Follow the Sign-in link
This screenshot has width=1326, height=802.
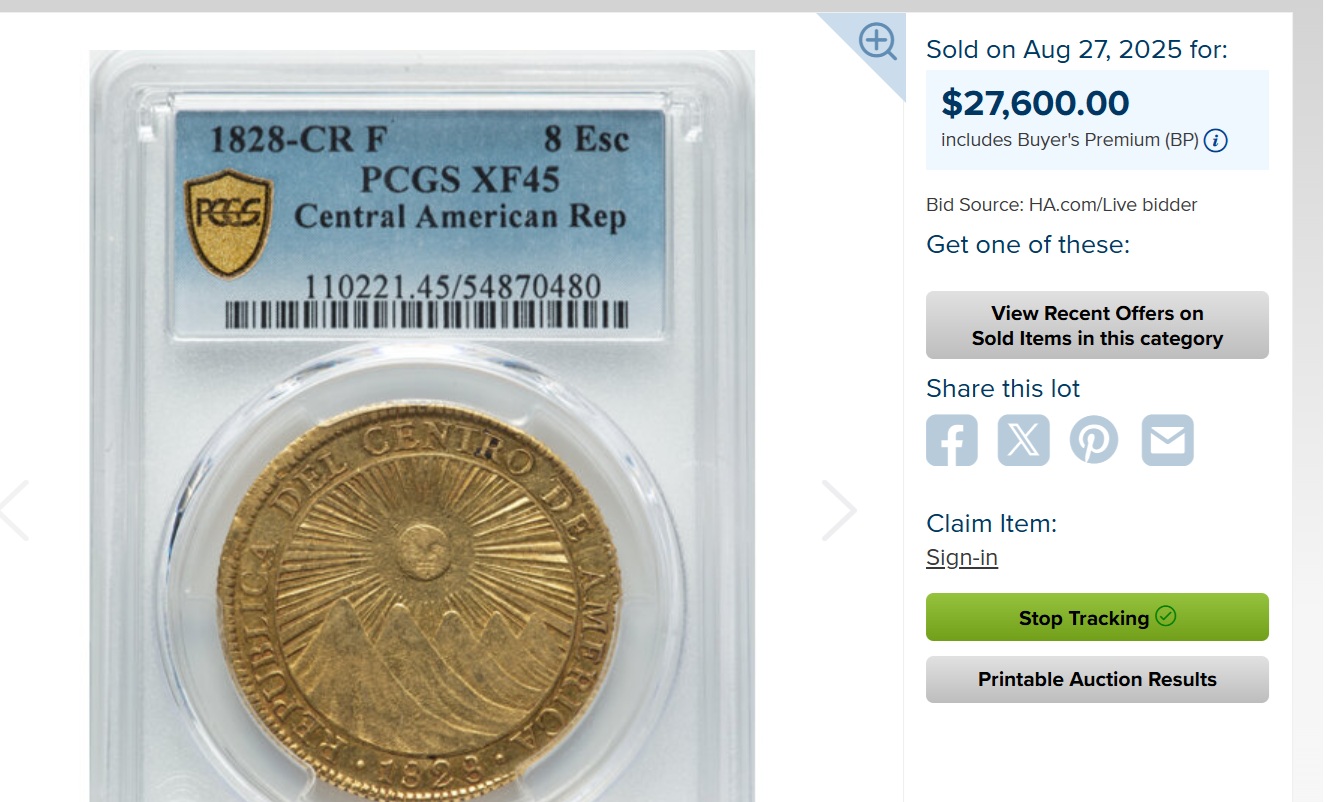962,557
